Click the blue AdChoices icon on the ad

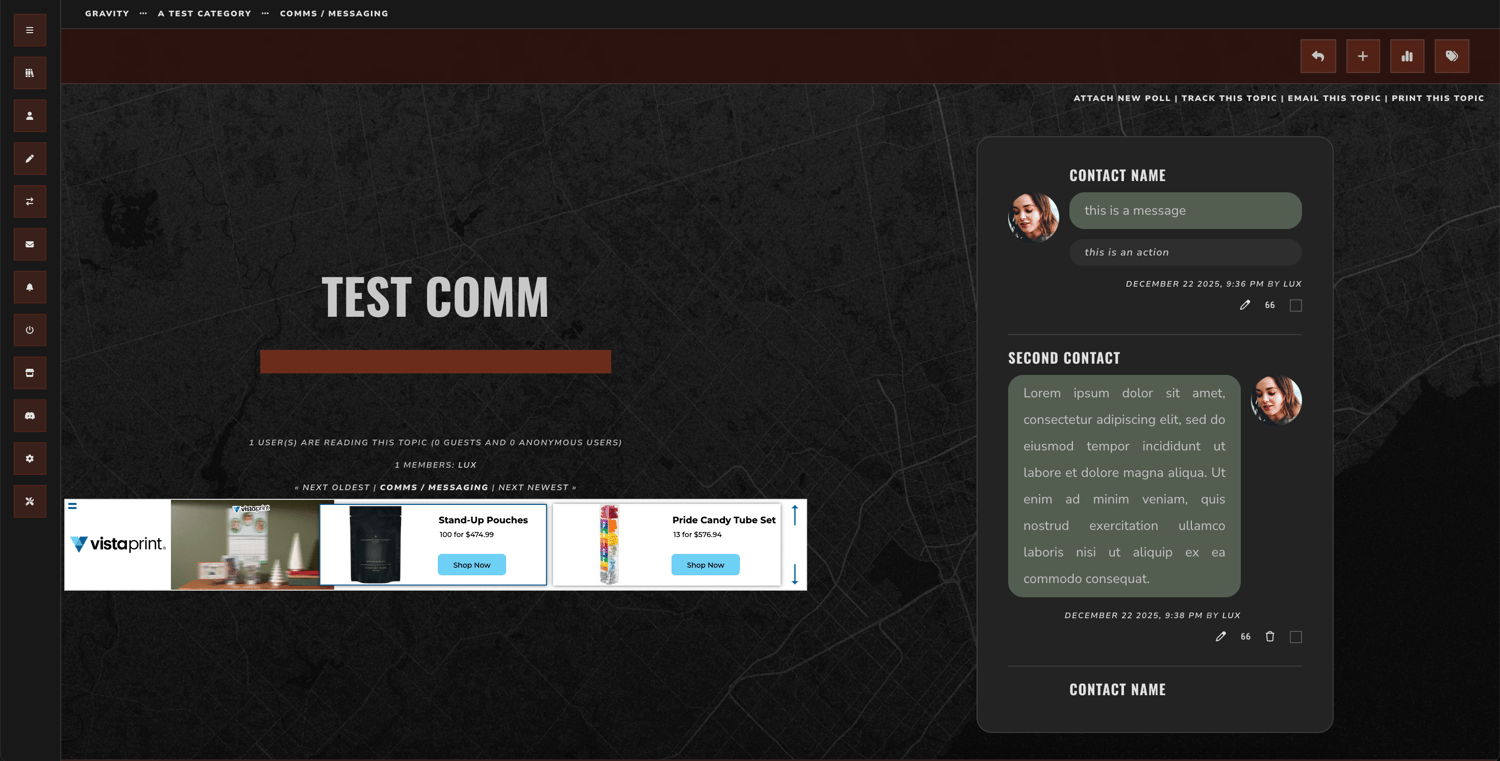click(72, 506)
